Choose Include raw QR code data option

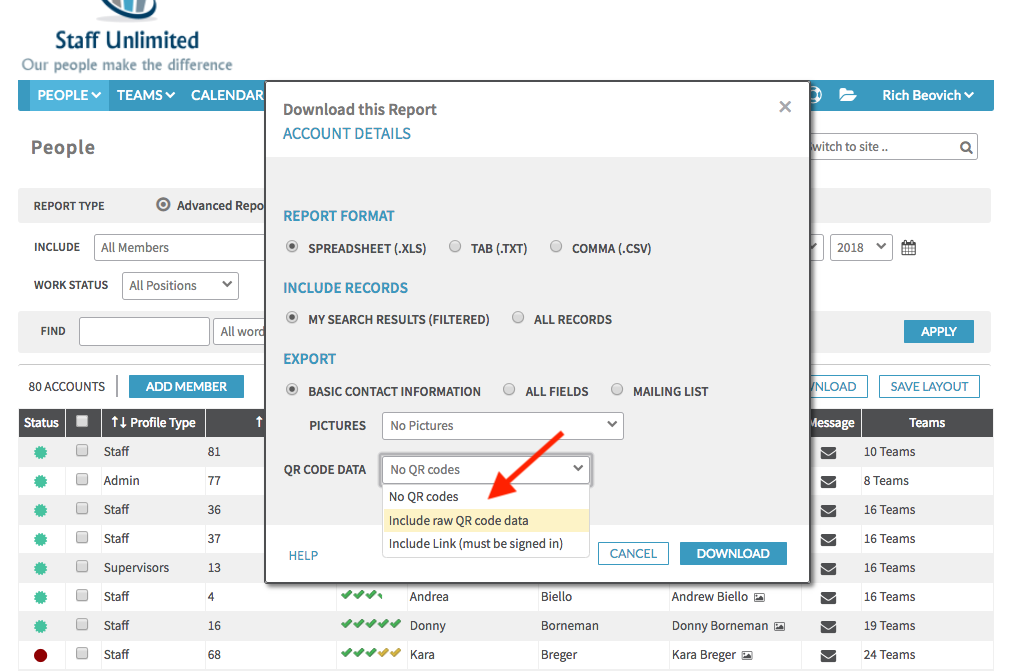point(486,521)
